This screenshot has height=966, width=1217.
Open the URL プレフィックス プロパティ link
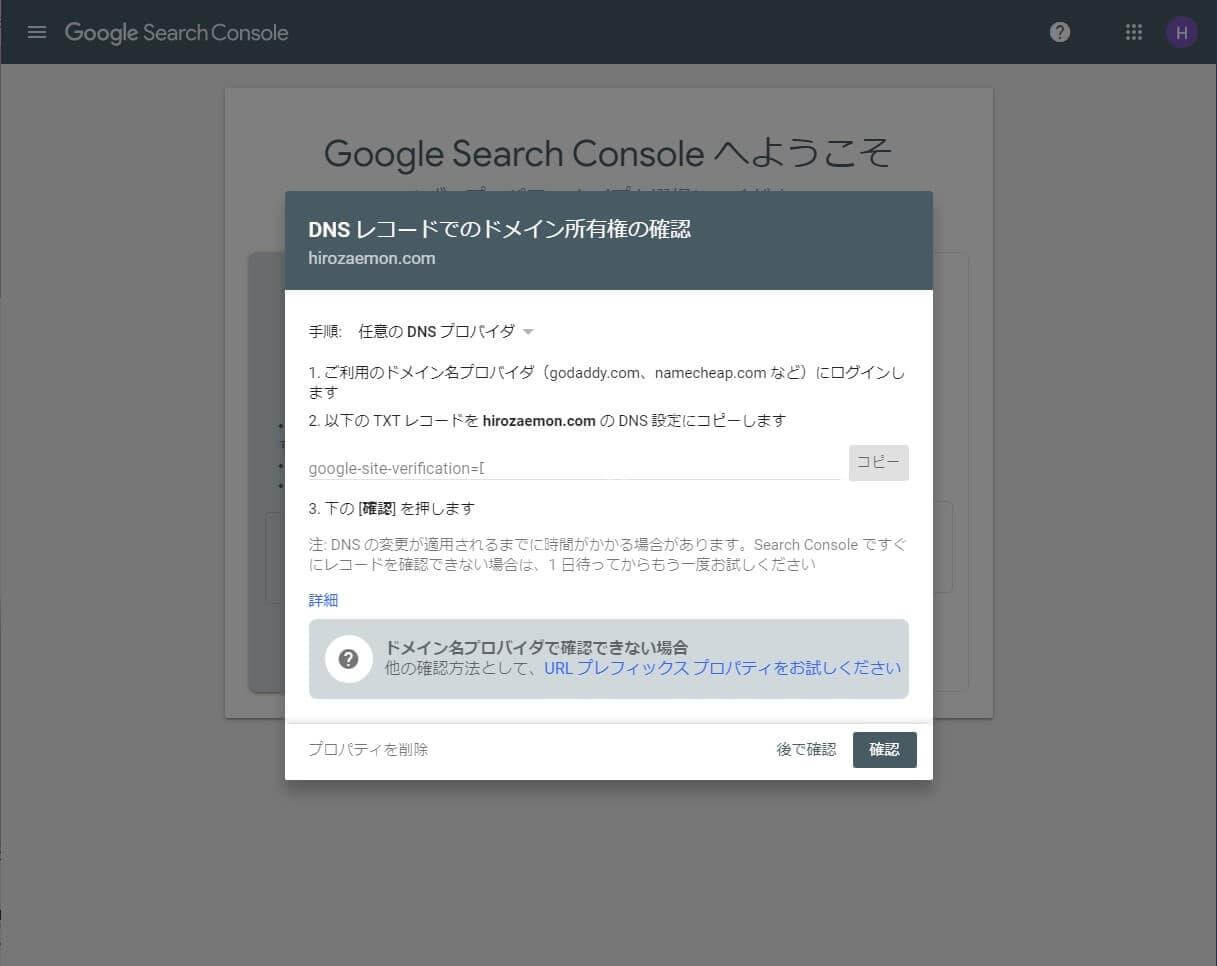[x=722, y=668]
